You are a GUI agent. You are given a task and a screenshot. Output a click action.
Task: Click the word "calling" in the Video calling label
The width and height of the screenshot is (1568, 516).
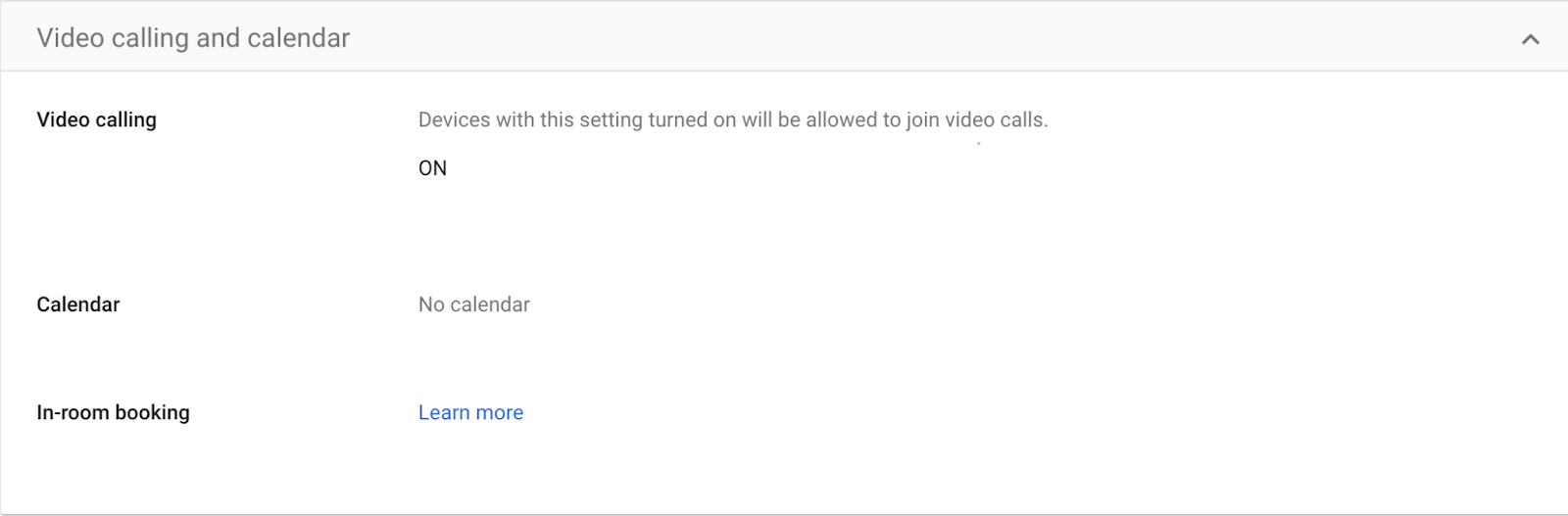click(x=125, y=119)
